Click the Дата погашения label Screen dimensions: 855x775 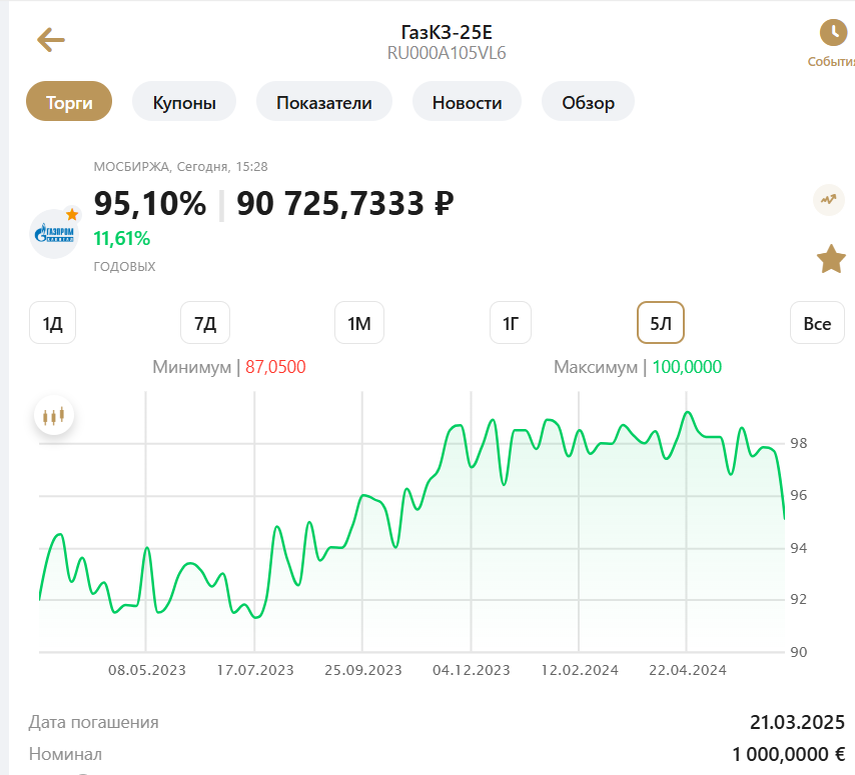pos(94,722)
